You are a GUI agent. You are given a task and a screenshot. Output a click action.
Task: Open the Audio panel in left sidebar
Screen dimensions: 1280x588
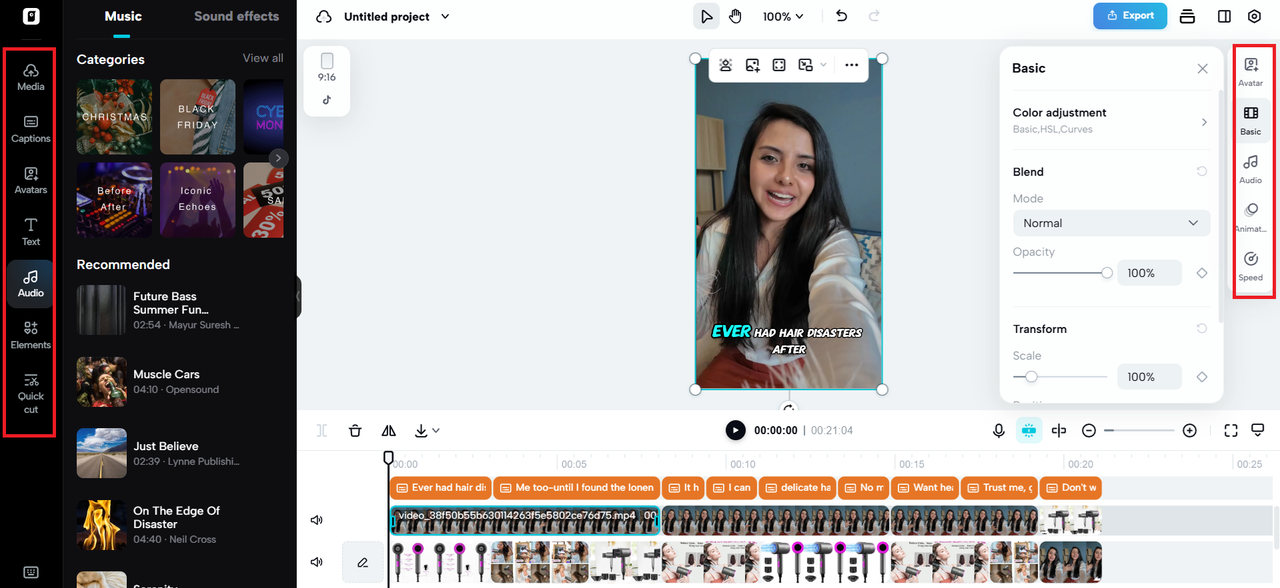pos(31,284)
